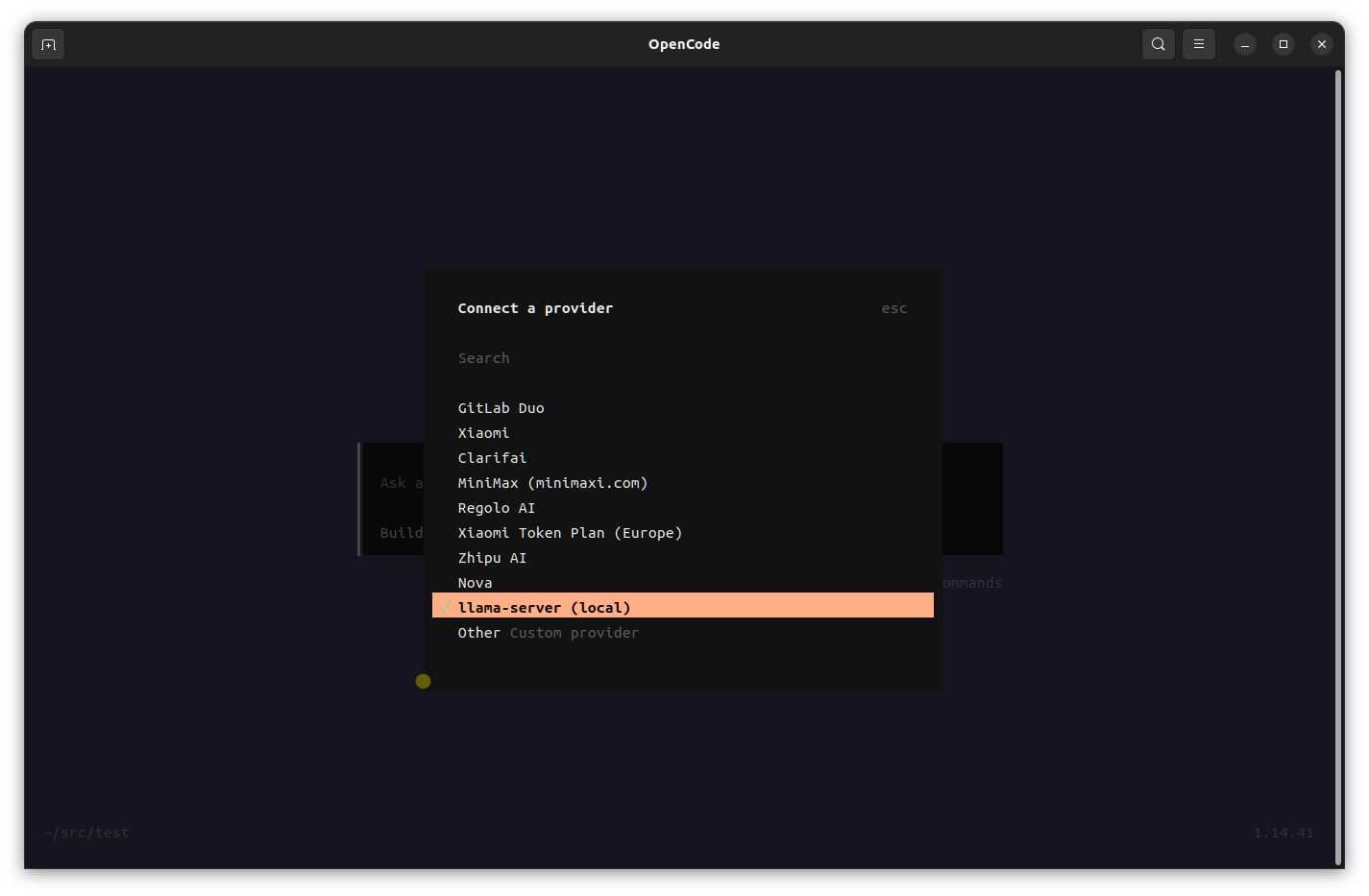This screenshot has height=896, width=1369.
Task: Maximize the OpenCode window
Action: [x=1283, y=44]
